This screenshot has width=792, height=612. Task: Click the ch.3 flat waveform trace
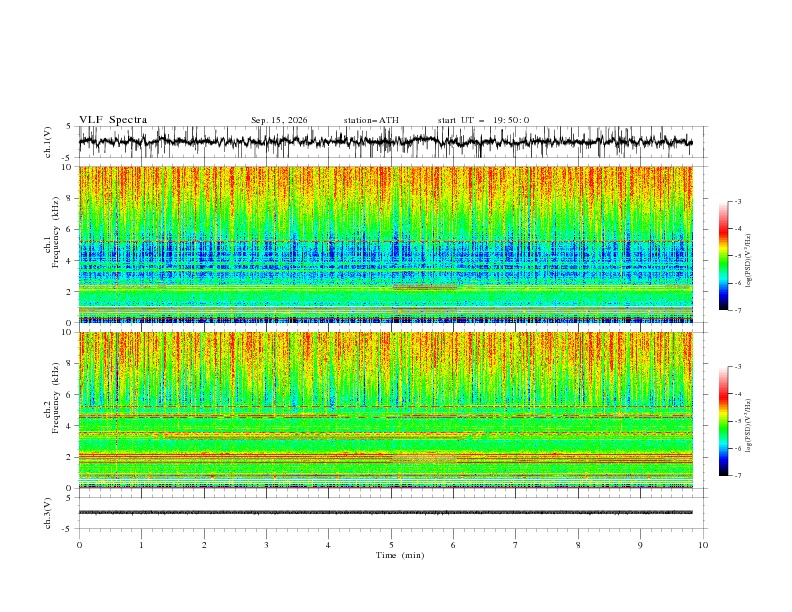pyautogui.click(x=385, y=512)
